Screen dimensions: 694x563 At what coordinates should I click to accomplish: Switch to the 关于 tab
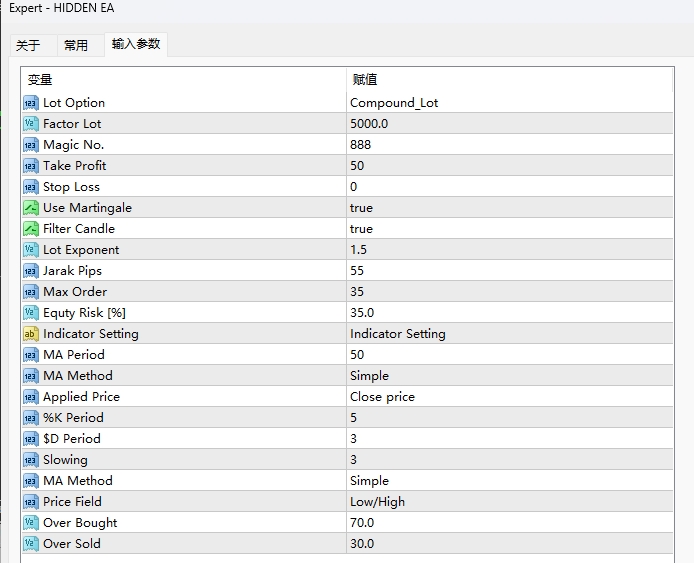pos(28,46)
